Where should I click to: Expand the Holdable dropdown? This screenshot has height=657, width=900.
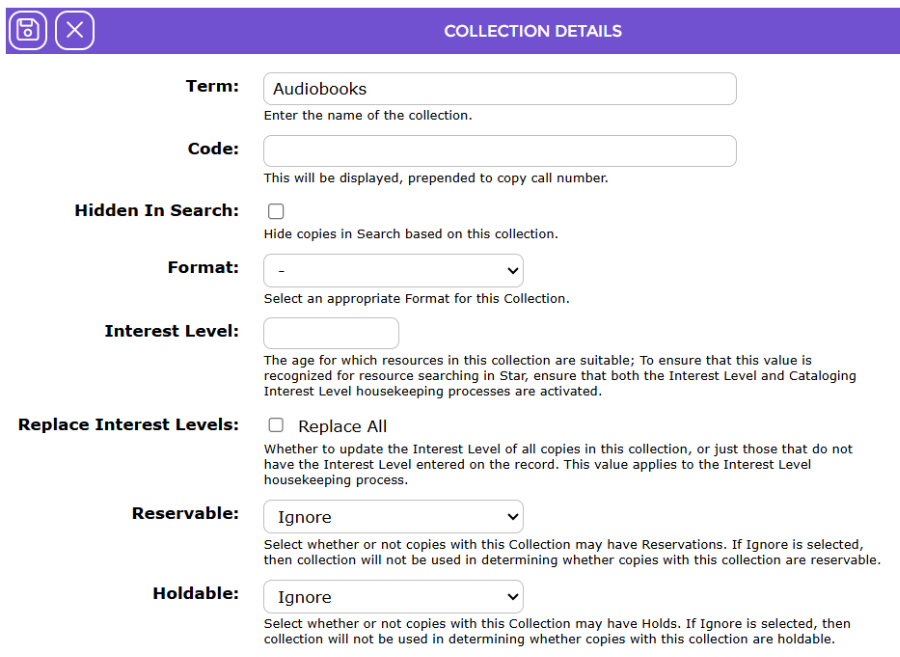click(393, 597)
